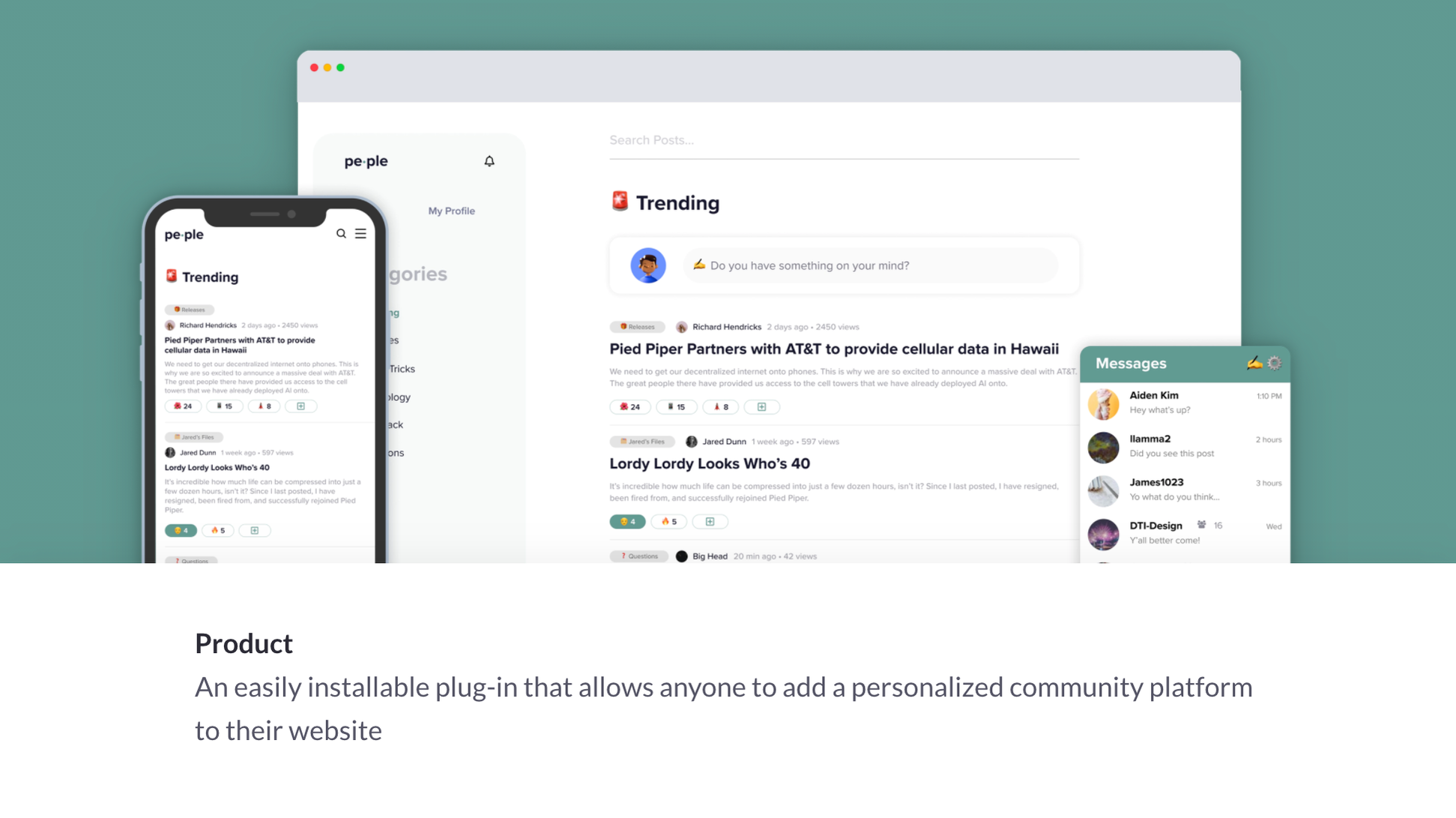Toggle the fire 5 reaction on Lordy post
This screenshot has height=818, width=1456.
(669, 522)
